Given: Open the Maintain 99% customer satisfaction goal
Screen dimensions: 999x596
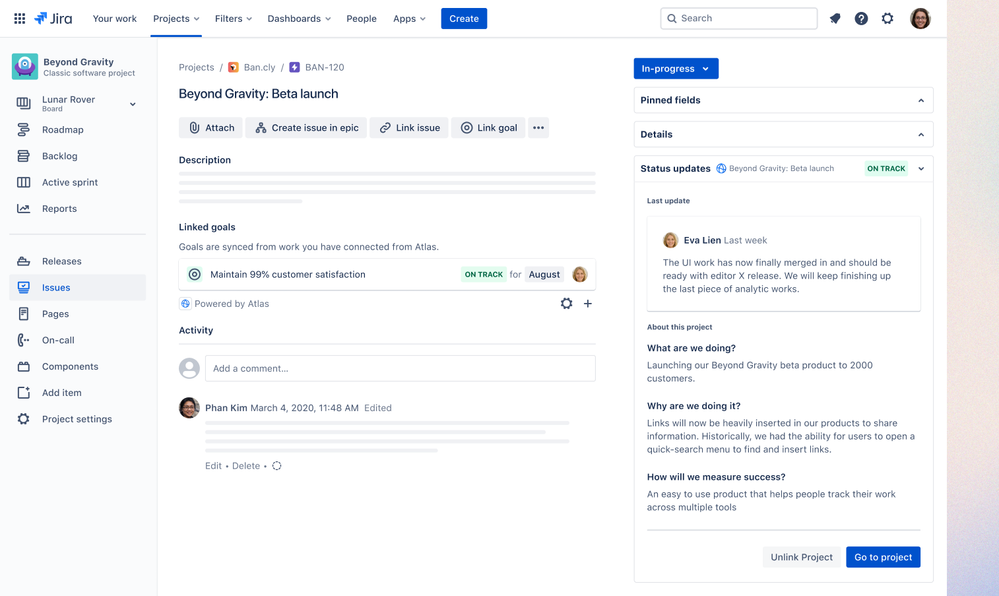Looking at the screenshot, I should (288, 274).
